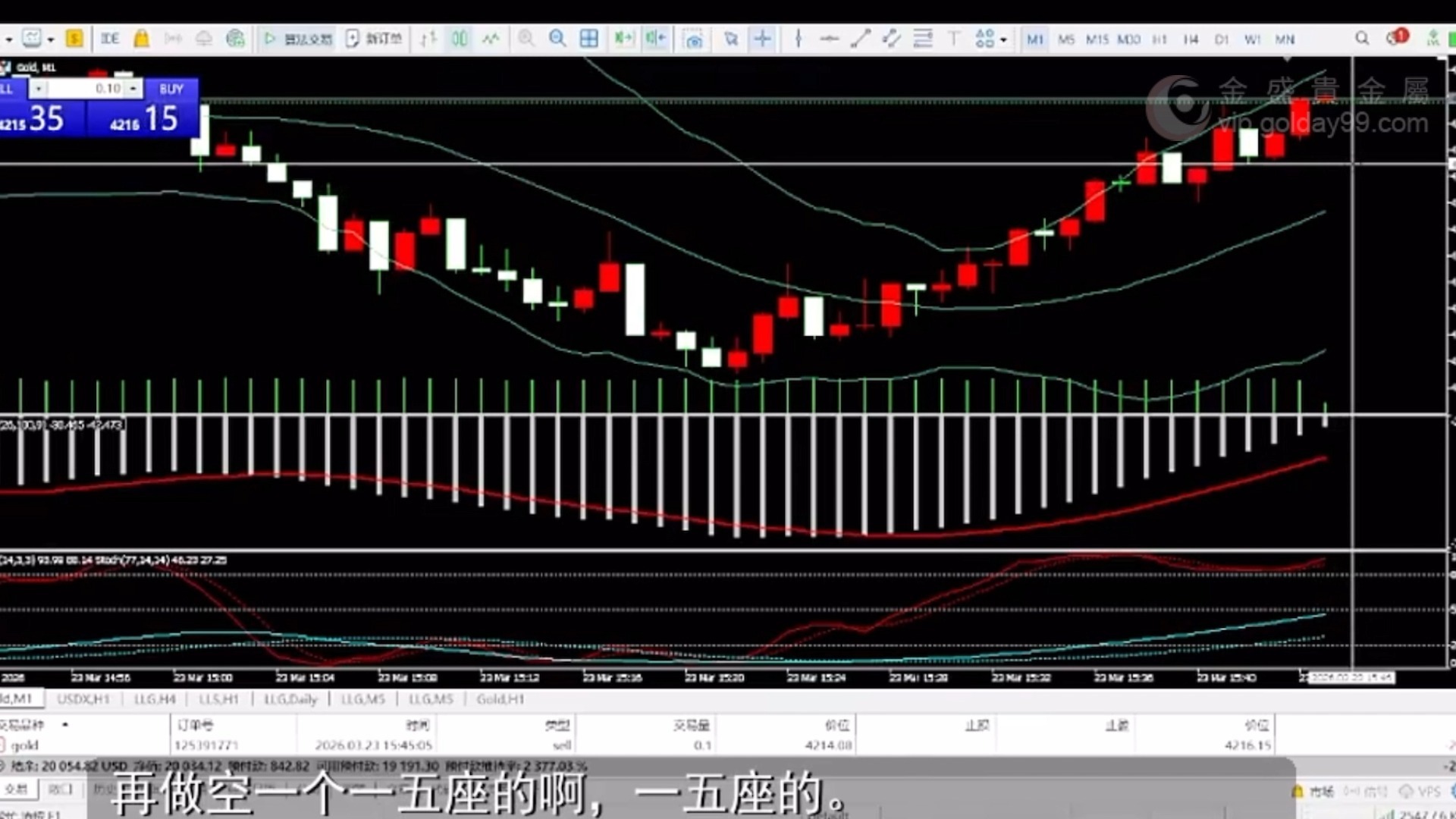Choose the Fibonacci retracement tool

click(922, 39)
